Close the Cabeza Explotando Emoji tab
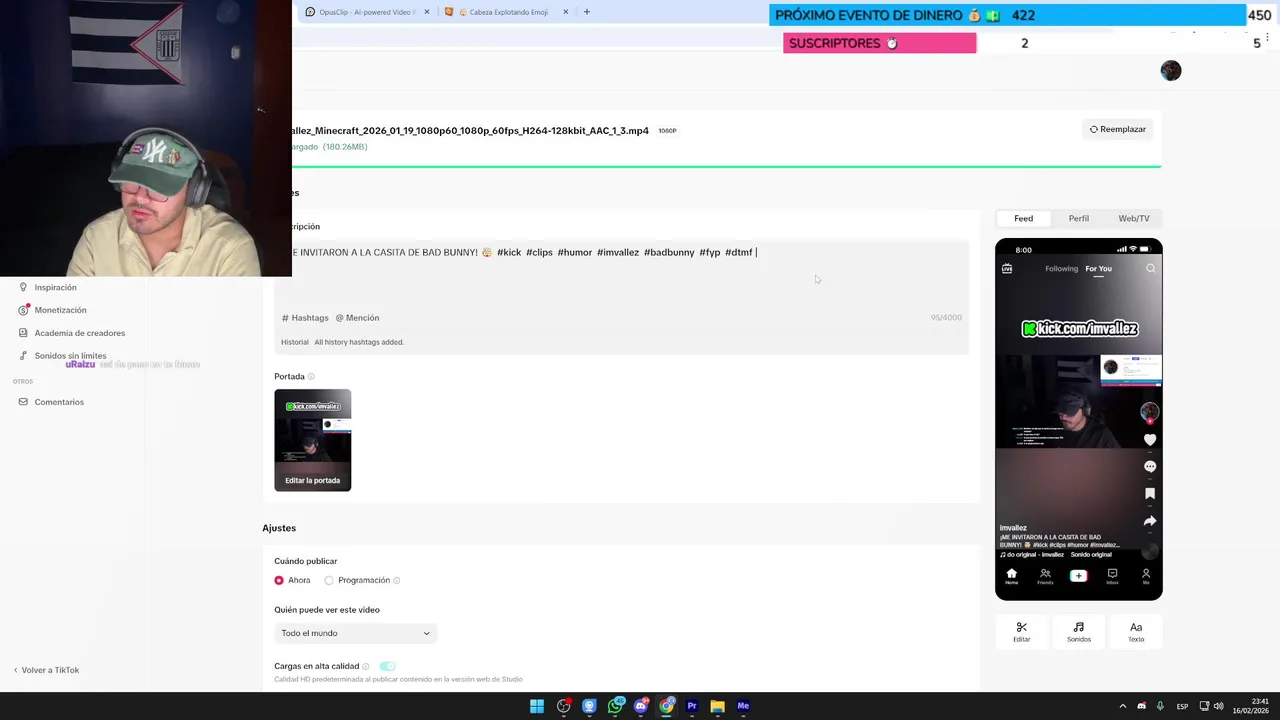 (565, 12)
